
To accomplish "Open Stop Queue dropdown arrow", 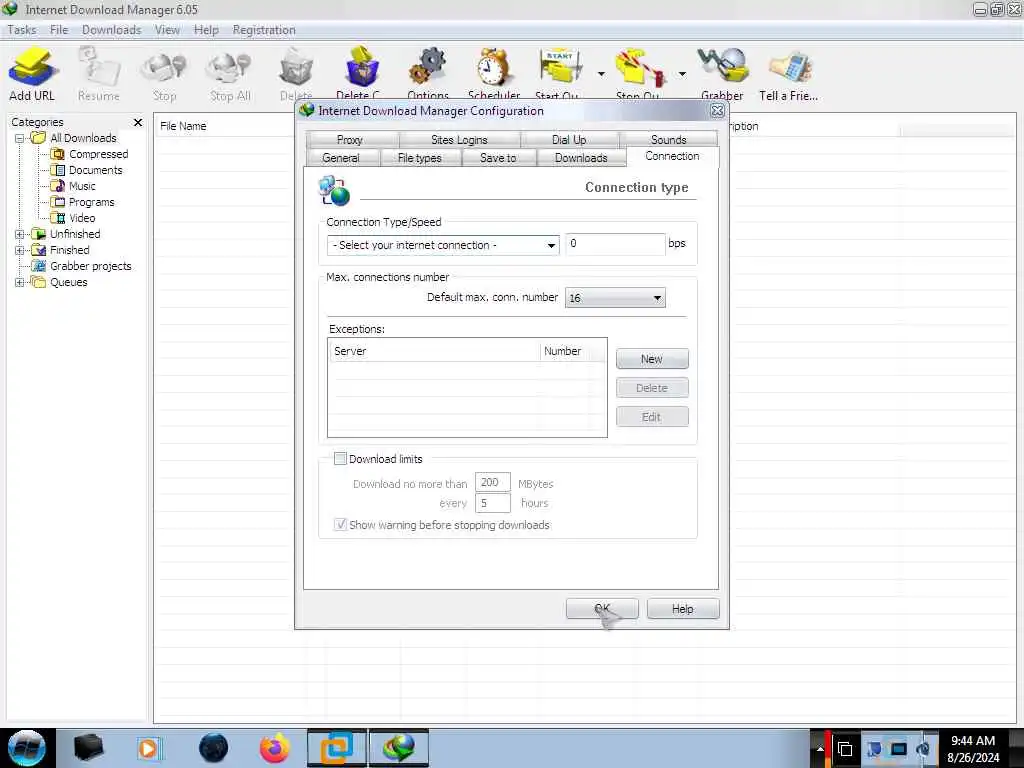I will 682,74.
